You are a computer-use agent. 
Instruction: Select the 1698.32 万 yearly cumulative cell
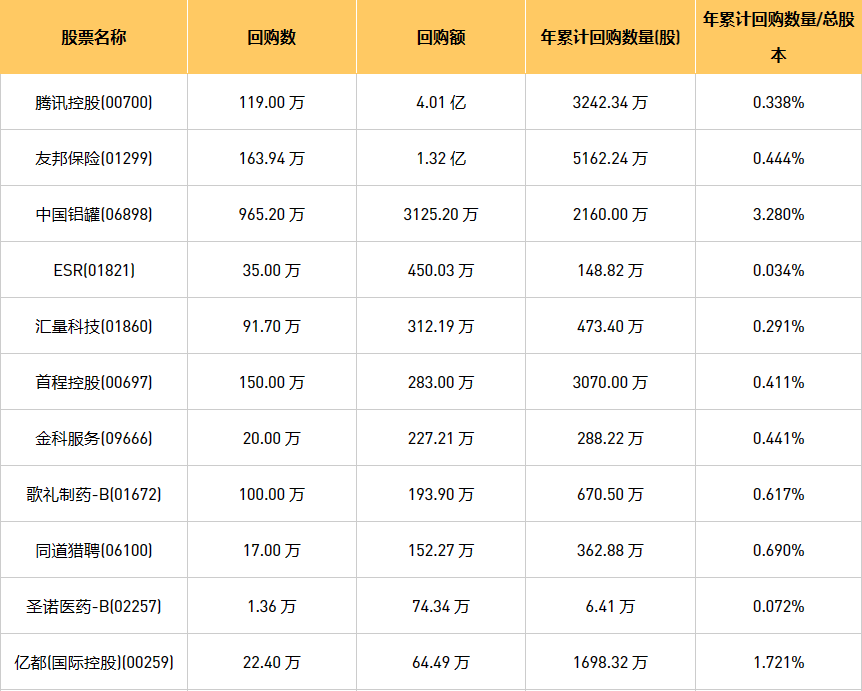click(x=610, y=662)
